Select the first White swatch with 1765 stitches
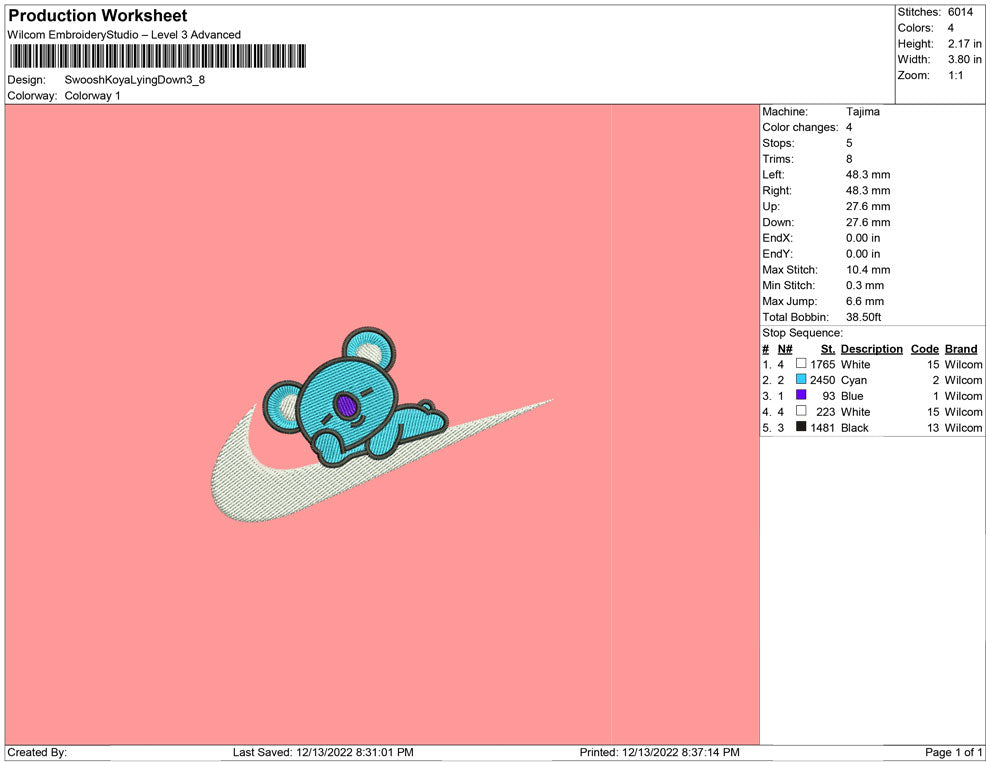This screenshot has height=762, width=990. [x=801, y=364]
